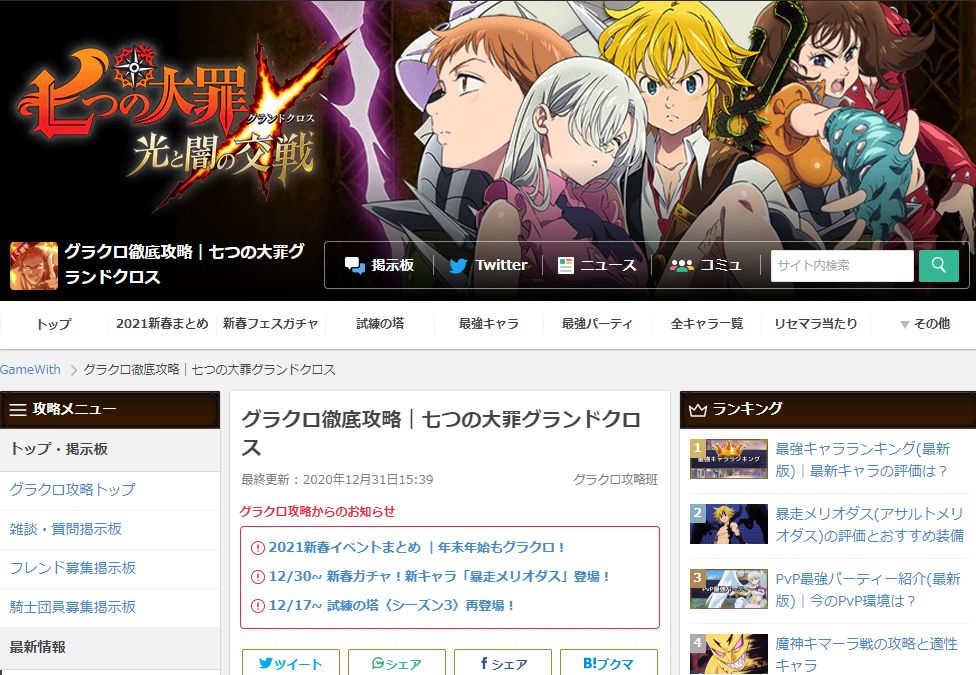Click the news icon beside ニュース

[565, 266]
